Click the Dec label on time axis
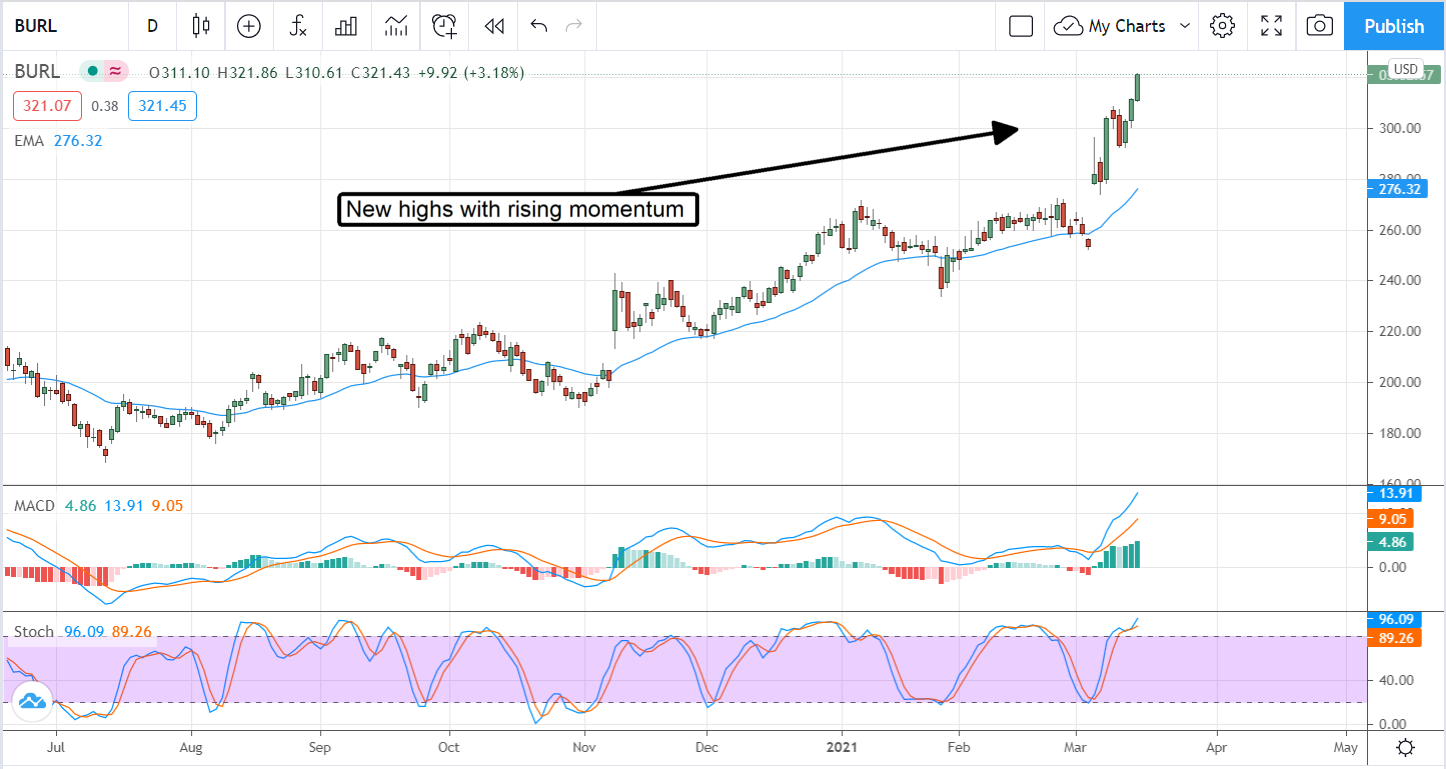The image size is (1446, 769). (x=707, y=747)
